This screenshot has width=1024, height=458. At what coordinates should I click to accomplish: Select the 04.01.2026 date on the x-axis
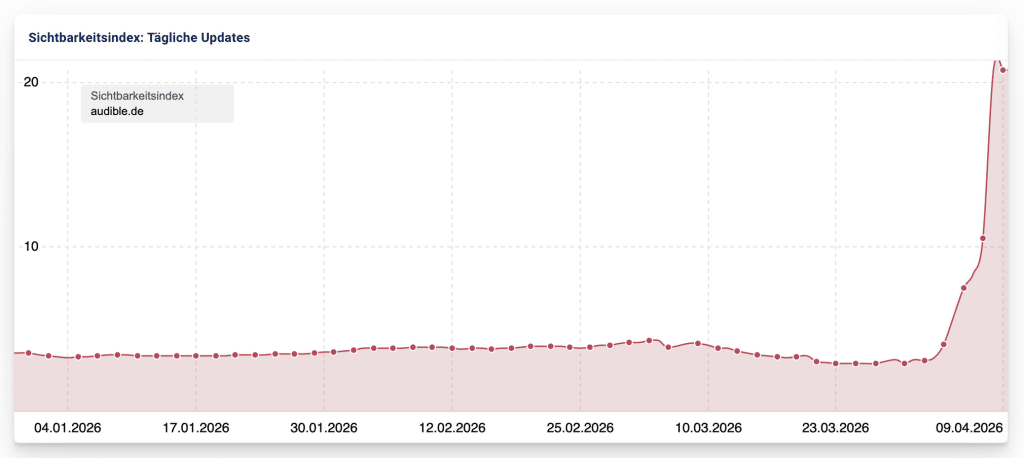[68, 427]
